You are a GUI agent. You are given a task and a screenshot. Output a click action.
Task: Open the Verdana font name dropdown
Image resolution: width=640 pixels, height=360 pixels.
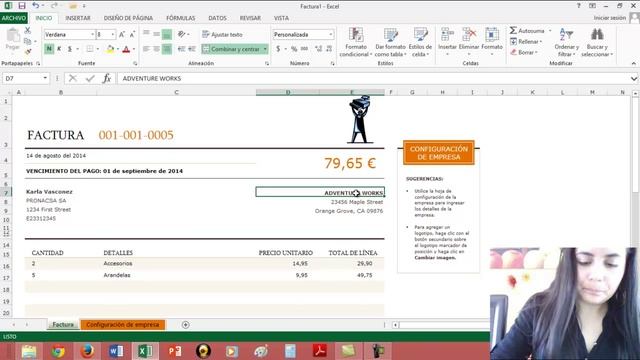click(92, 35)
